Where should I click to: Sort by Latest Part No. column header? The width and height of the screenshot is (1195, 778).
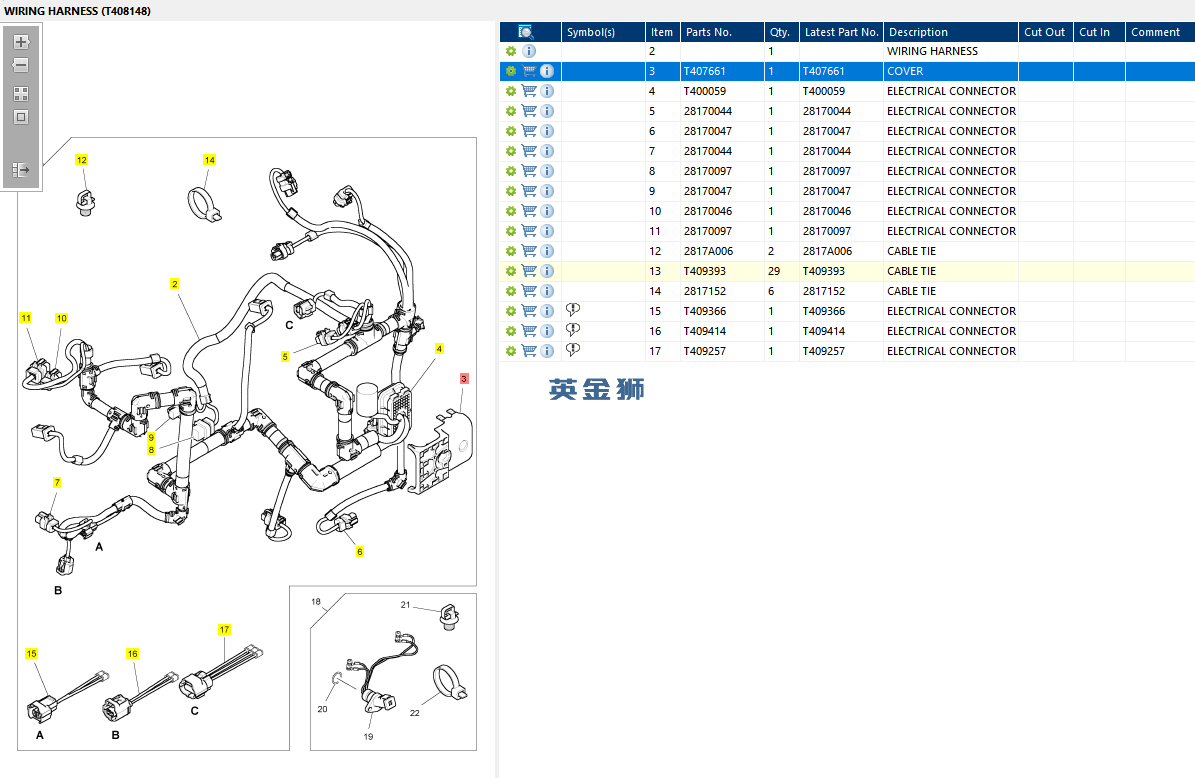[x=841, y=32]
